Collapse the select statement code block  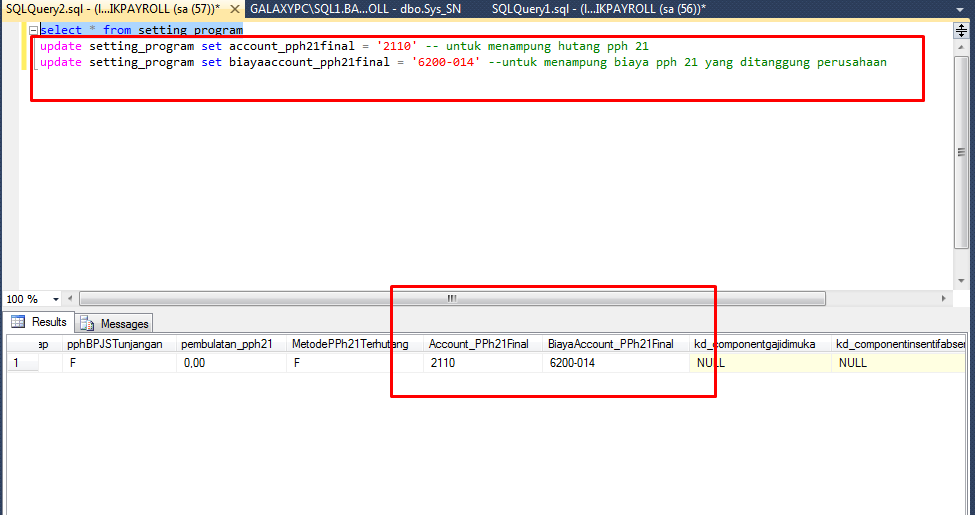pyautogui.click(x=34, y=31)
